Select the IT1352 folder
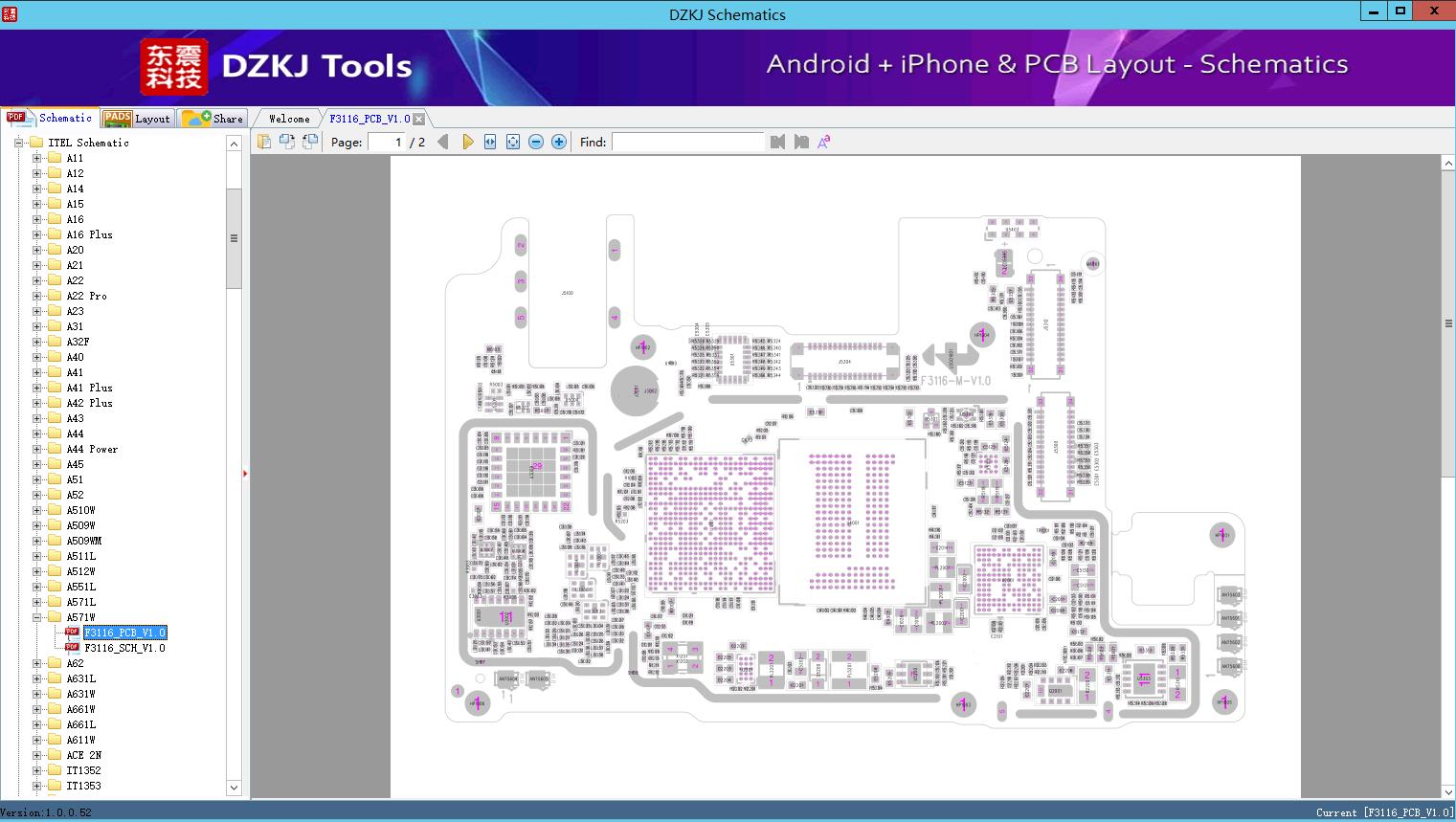The width and height of the screenshot is (1456, 822). [83, 770]
